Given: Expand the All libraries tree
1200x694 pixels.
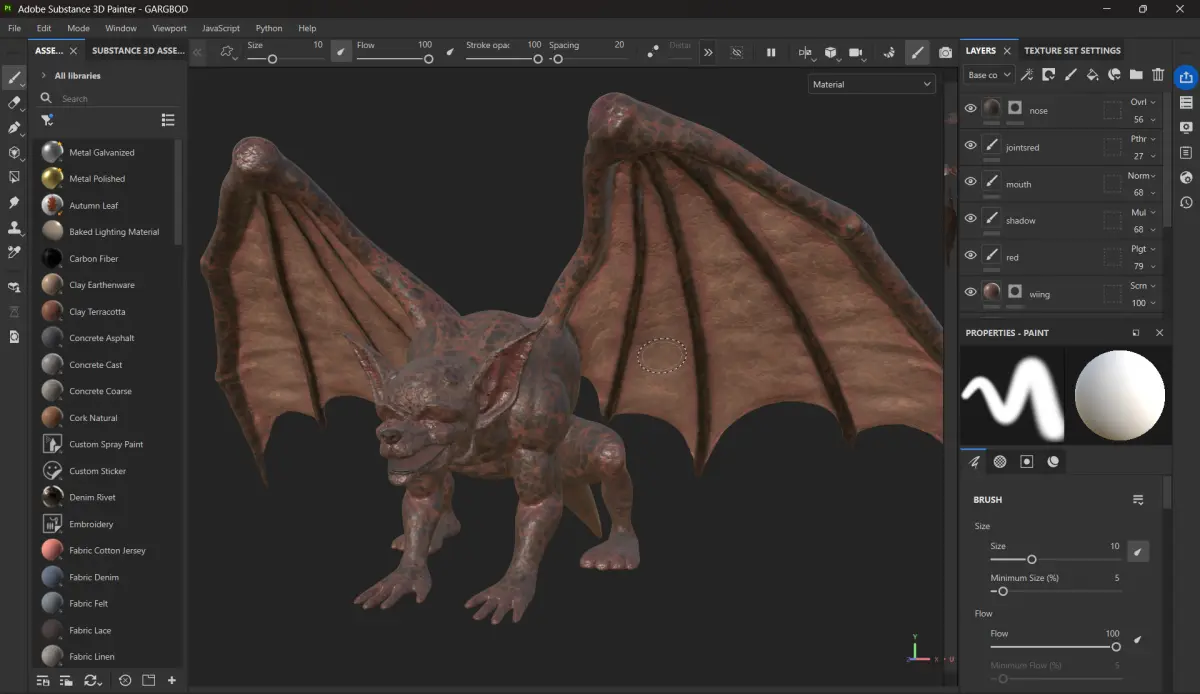Looking at the screenshot, I should click(43, 76).
